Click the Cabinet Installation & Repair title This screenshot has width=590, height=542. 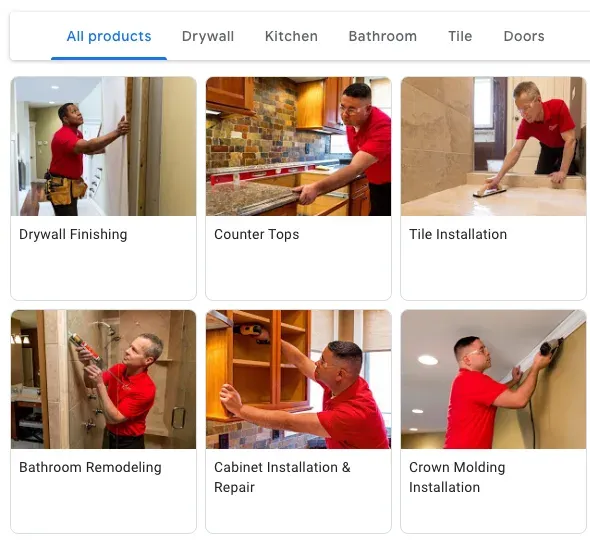[282, 477]
